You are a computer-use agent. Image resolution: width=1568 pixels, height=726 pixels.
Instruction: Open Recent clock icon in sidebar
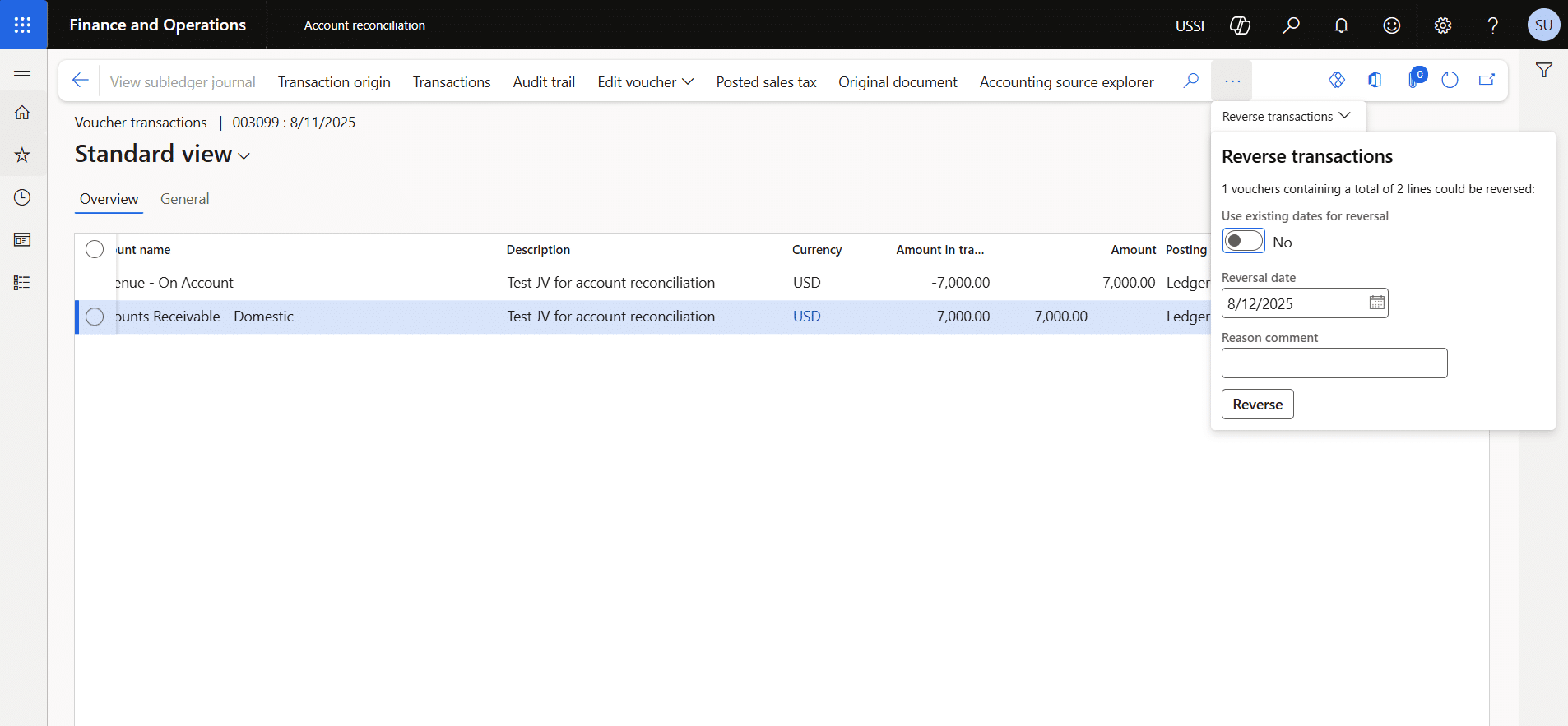(22, 197)
